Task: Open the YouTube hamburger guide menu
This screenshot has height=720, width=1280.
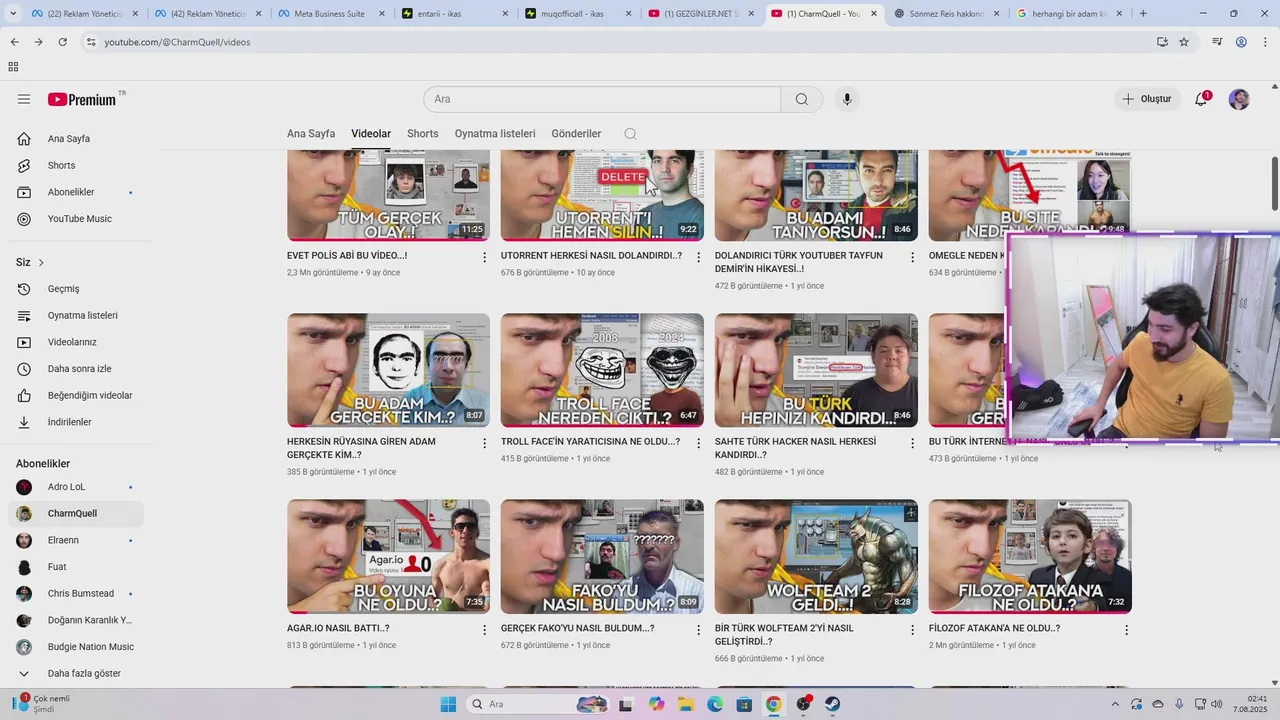Action: 24,99
